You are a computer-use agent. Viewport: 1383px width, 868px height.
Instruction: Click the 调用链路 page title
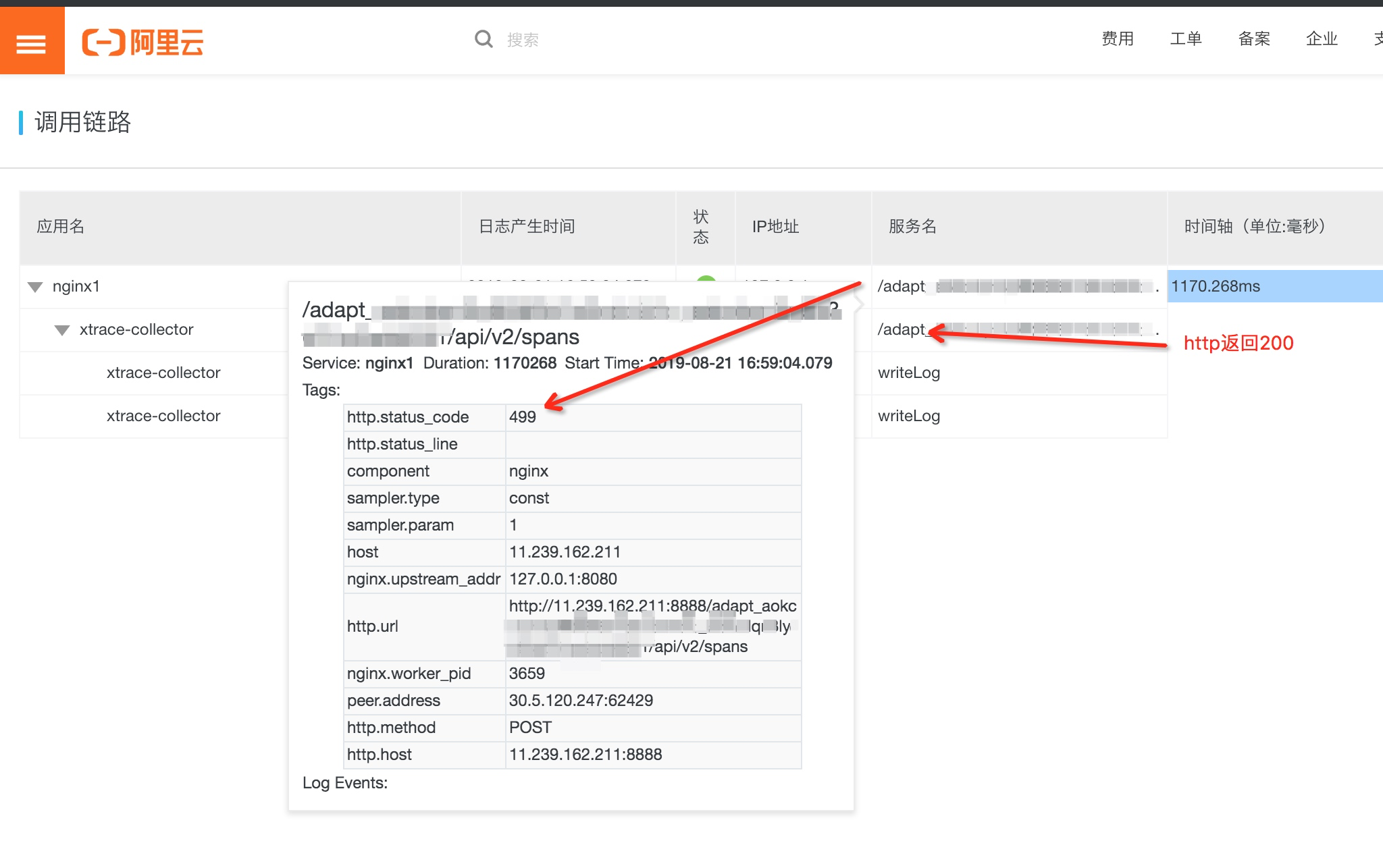(82, 122)
